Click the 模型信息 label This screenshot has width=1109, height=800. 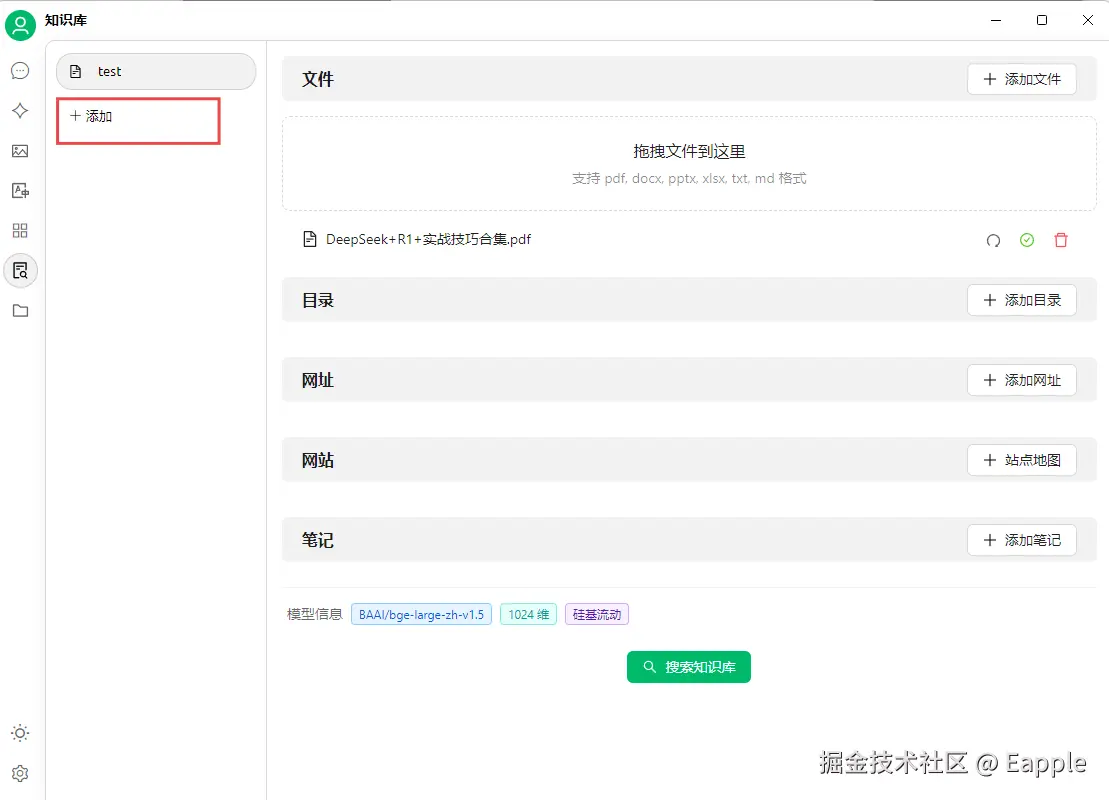tap(315, 614)
